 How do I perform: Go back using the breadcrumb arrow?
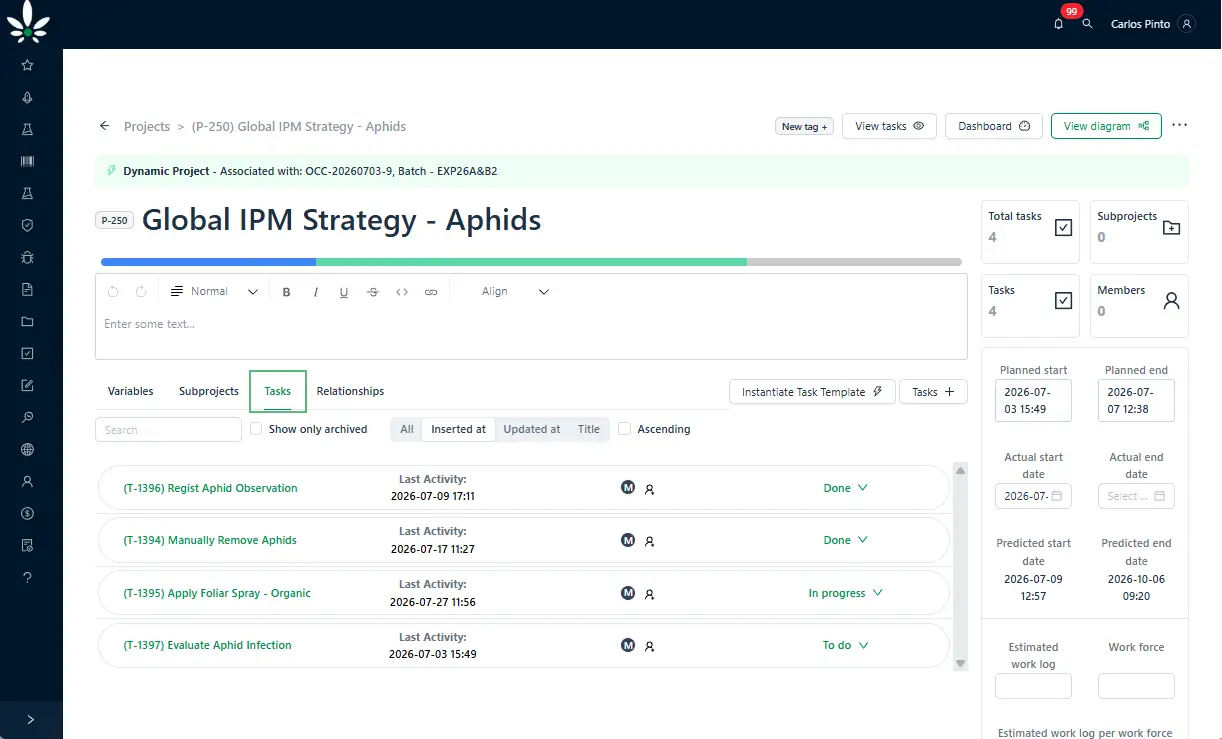(x=104, y=126)
